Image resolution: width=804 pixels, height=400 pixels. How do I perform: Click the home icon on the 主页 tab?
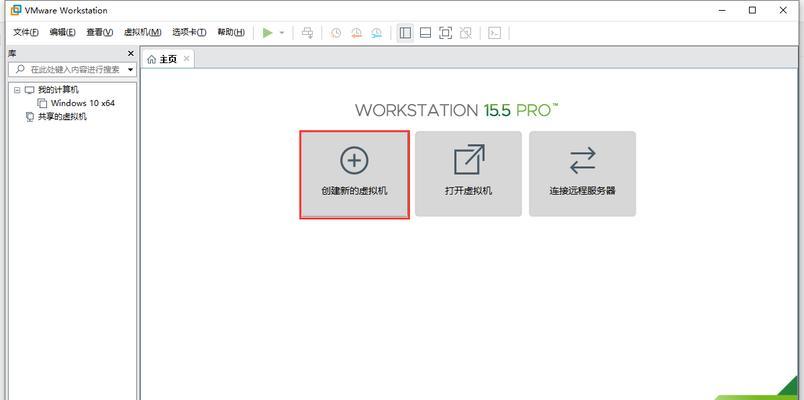(152, 59)
